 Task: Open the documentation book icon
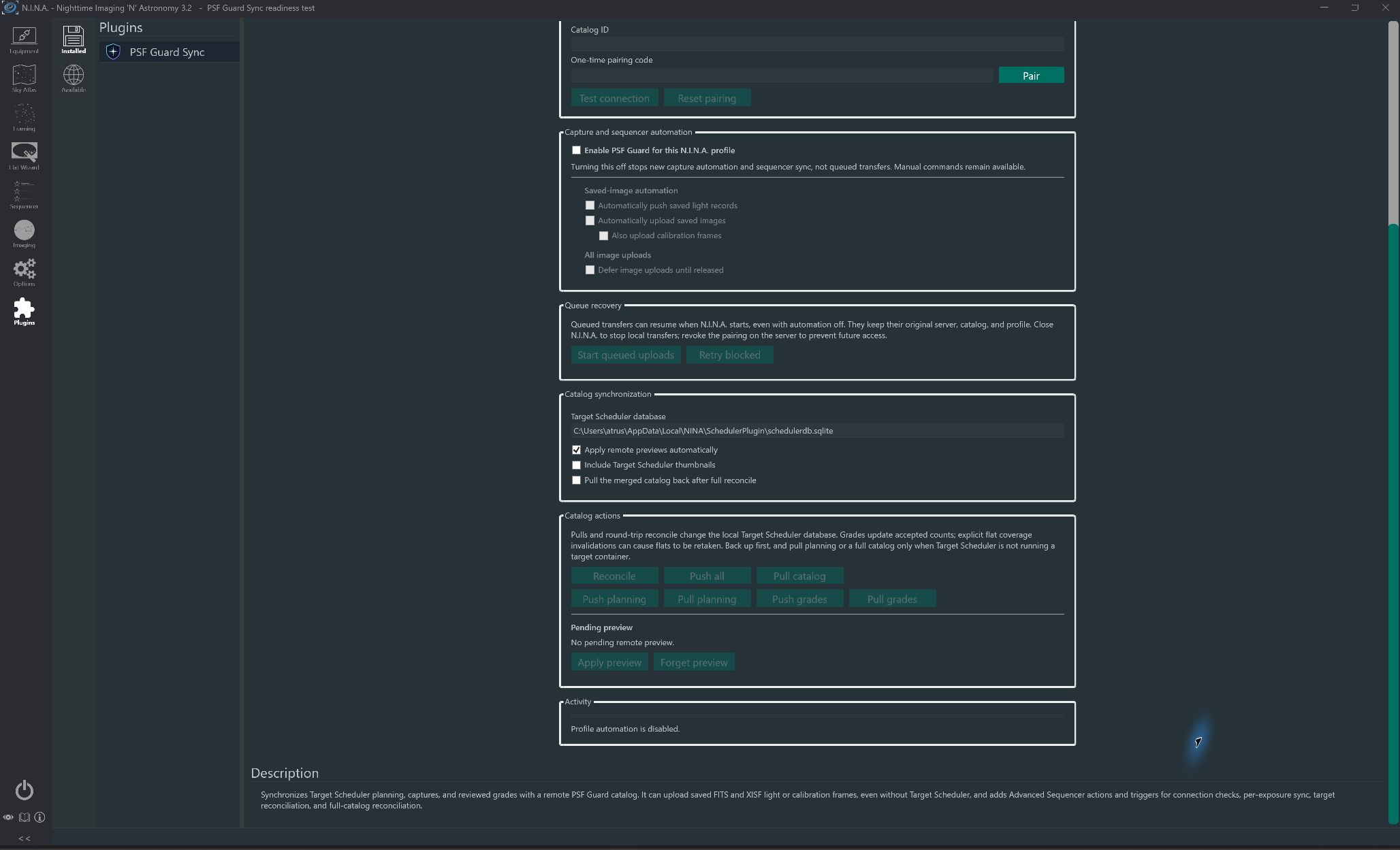pos(25,817)
